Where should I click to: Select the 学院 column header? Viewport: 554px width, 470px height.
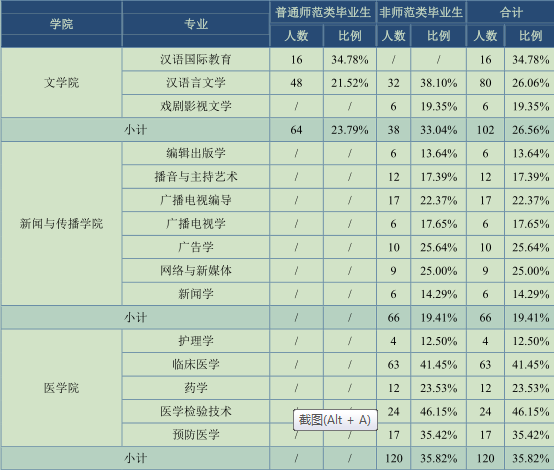tap(61, 24)
